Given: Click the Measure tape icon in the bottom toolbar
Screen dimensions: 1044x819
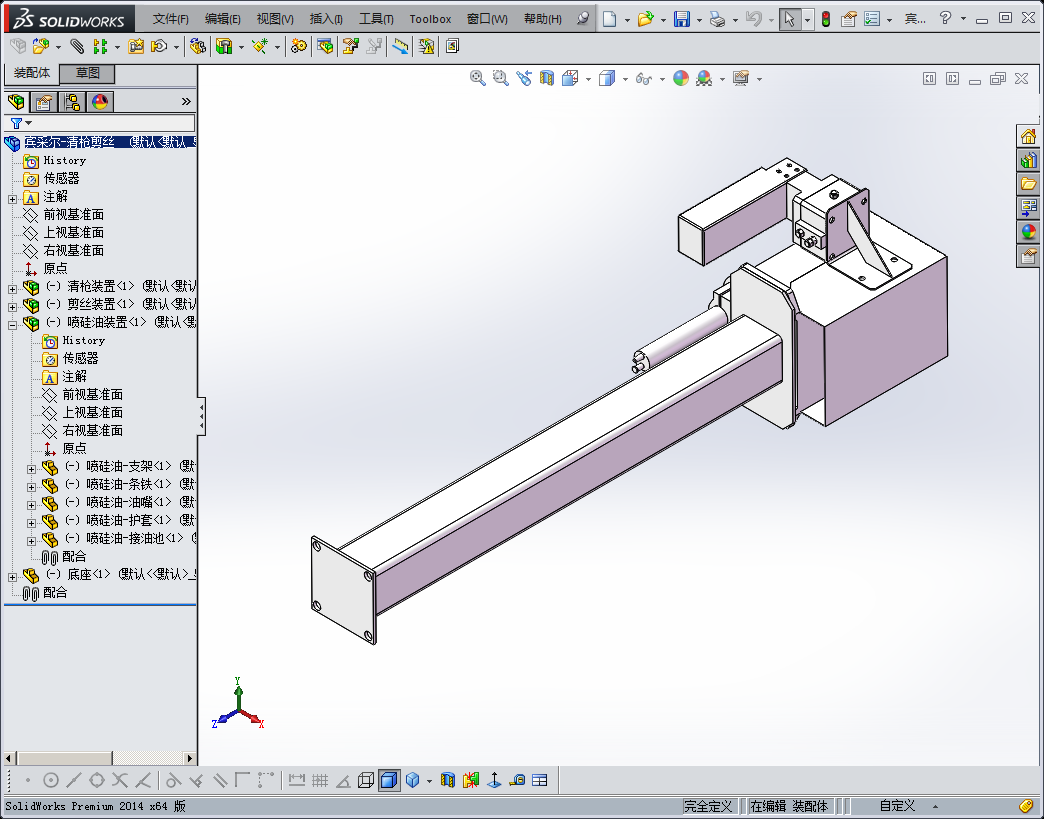Looking at the screenshot, I should click(x=517, y=780).
